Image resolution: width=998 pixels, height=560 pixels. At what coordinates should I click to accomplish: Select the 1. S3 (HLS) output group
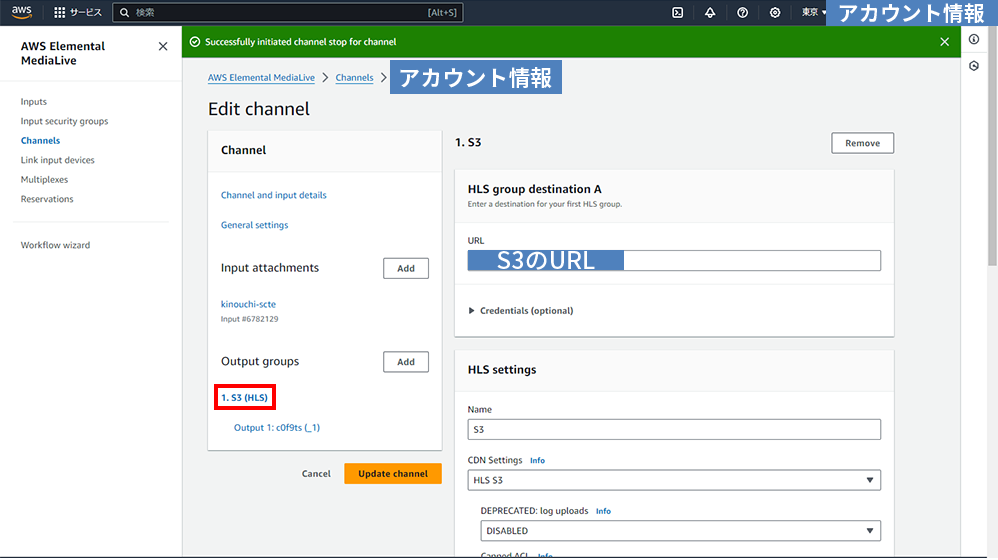pyautogui.click(x=244, y=398)
